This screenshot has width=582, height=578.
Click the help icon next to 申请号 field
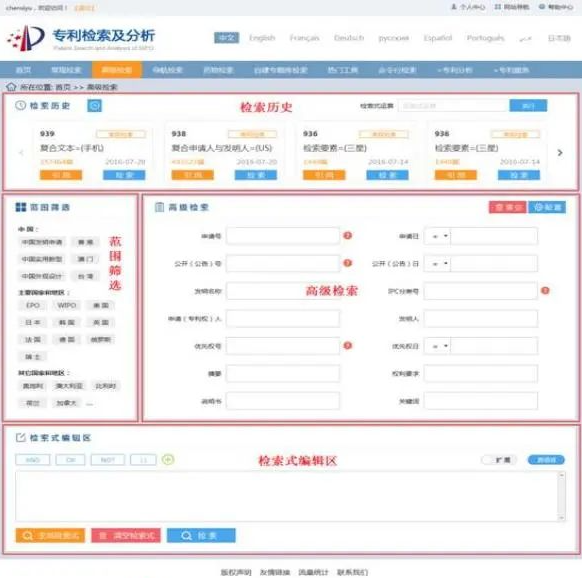click(x=347, y=235)
